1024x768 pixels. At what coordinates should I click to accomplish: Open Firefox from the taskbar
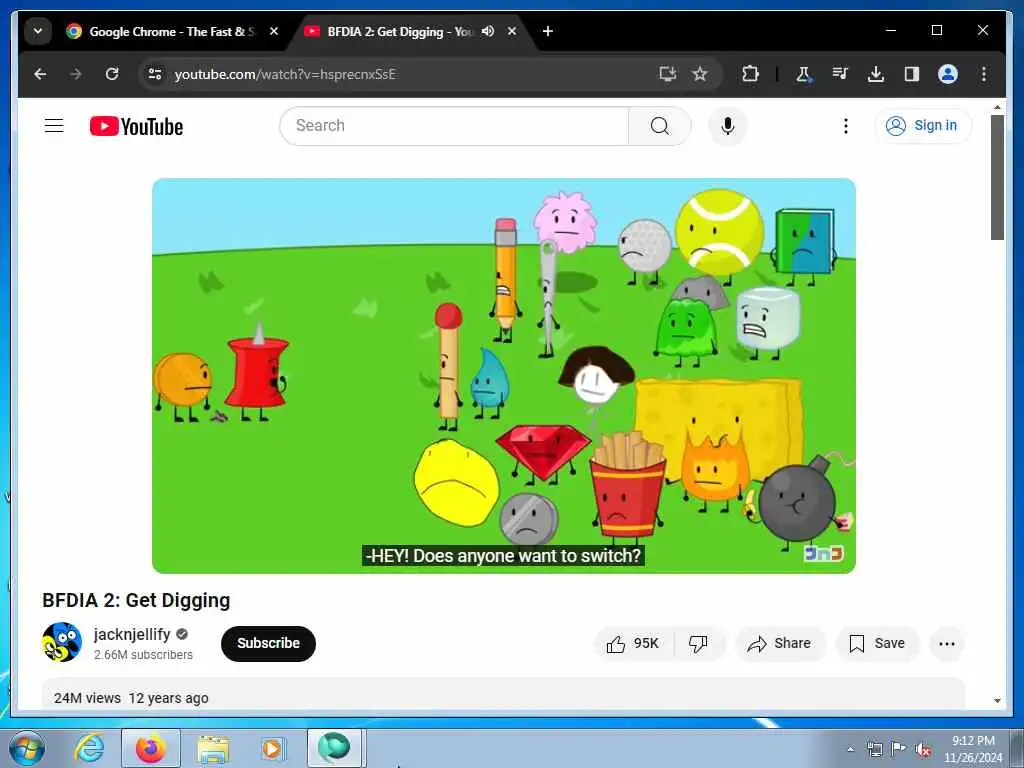(x=151, y=748)
